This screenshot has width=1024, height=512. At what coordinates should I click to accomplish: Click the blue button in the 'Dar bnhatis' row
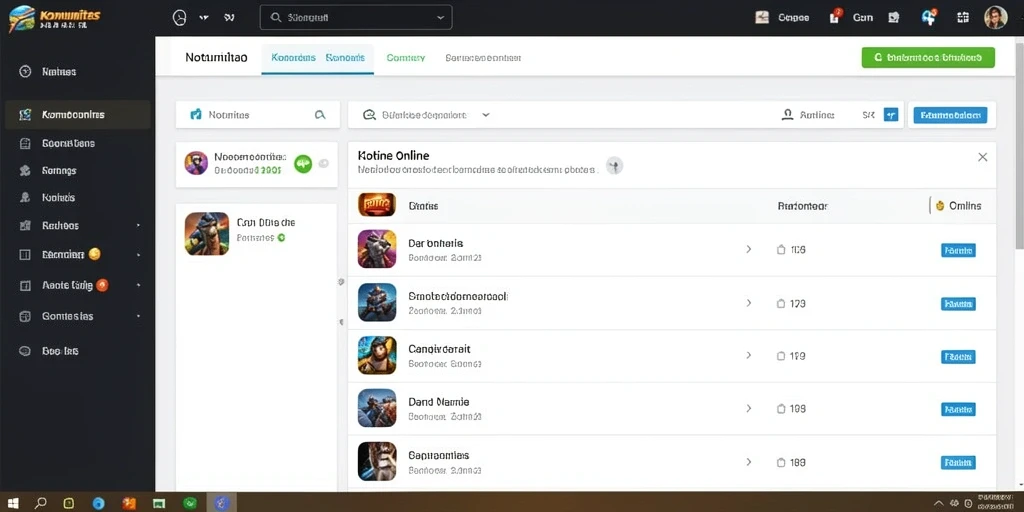coord(958,250)
